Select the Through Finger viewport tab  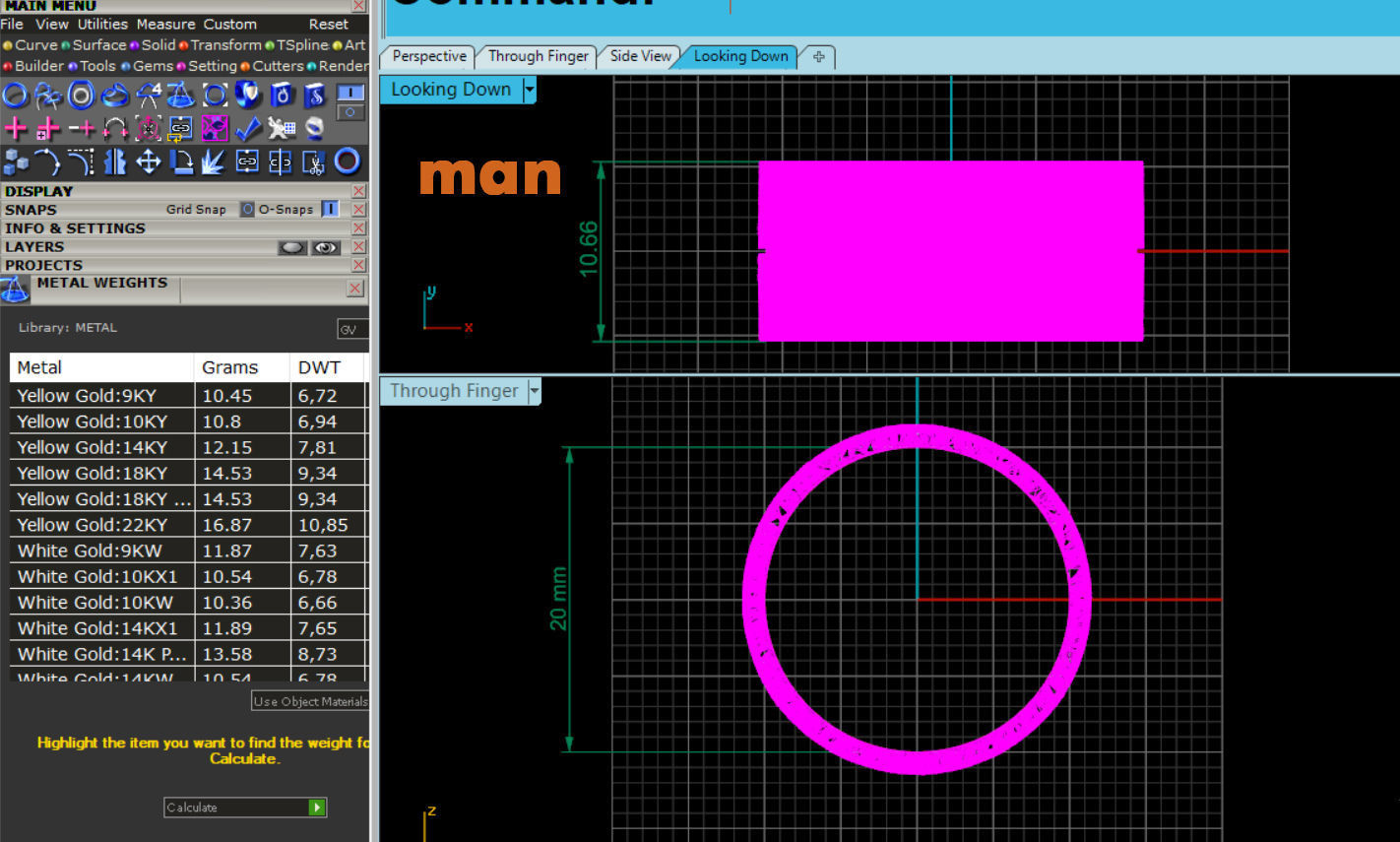[538, 56]
